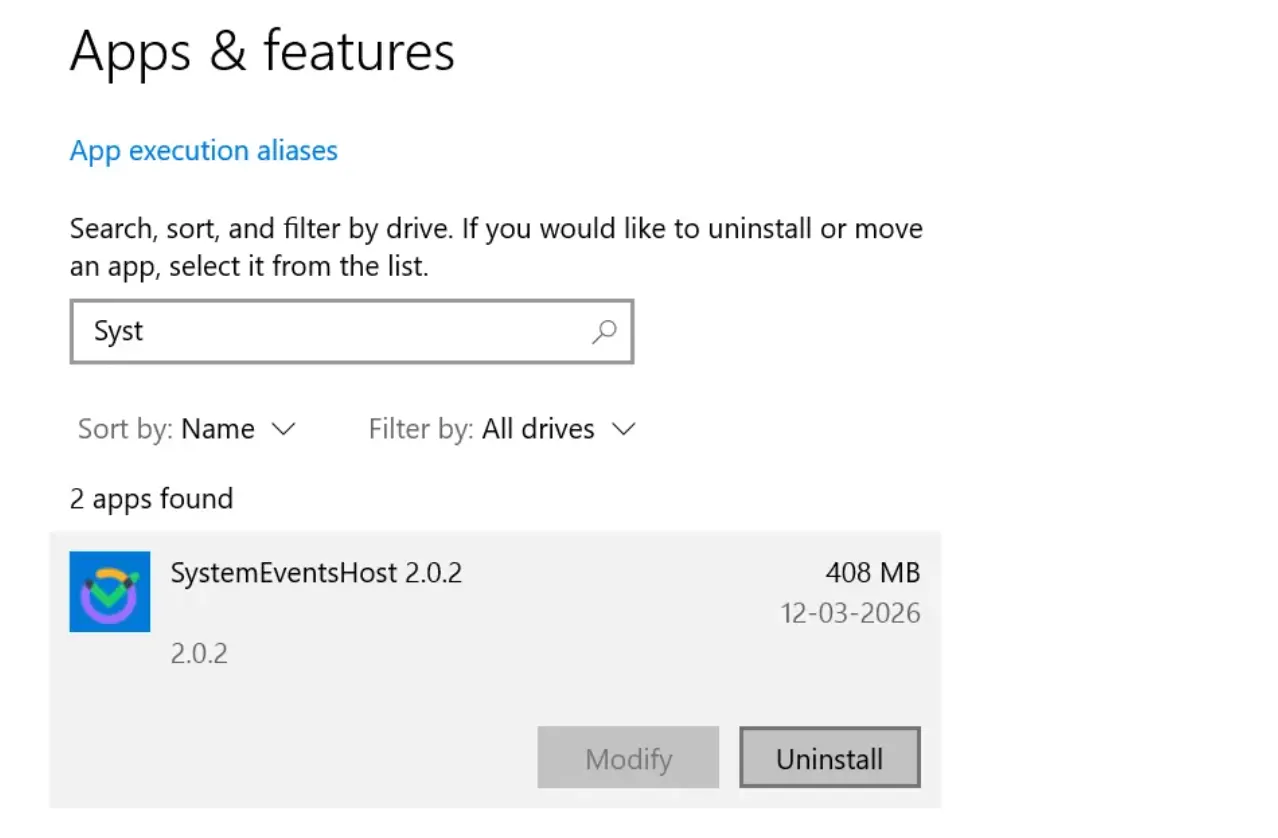1278x838 pixels.
Task: Click the greyed-out Modify button
Action: [x=628, y=759]
